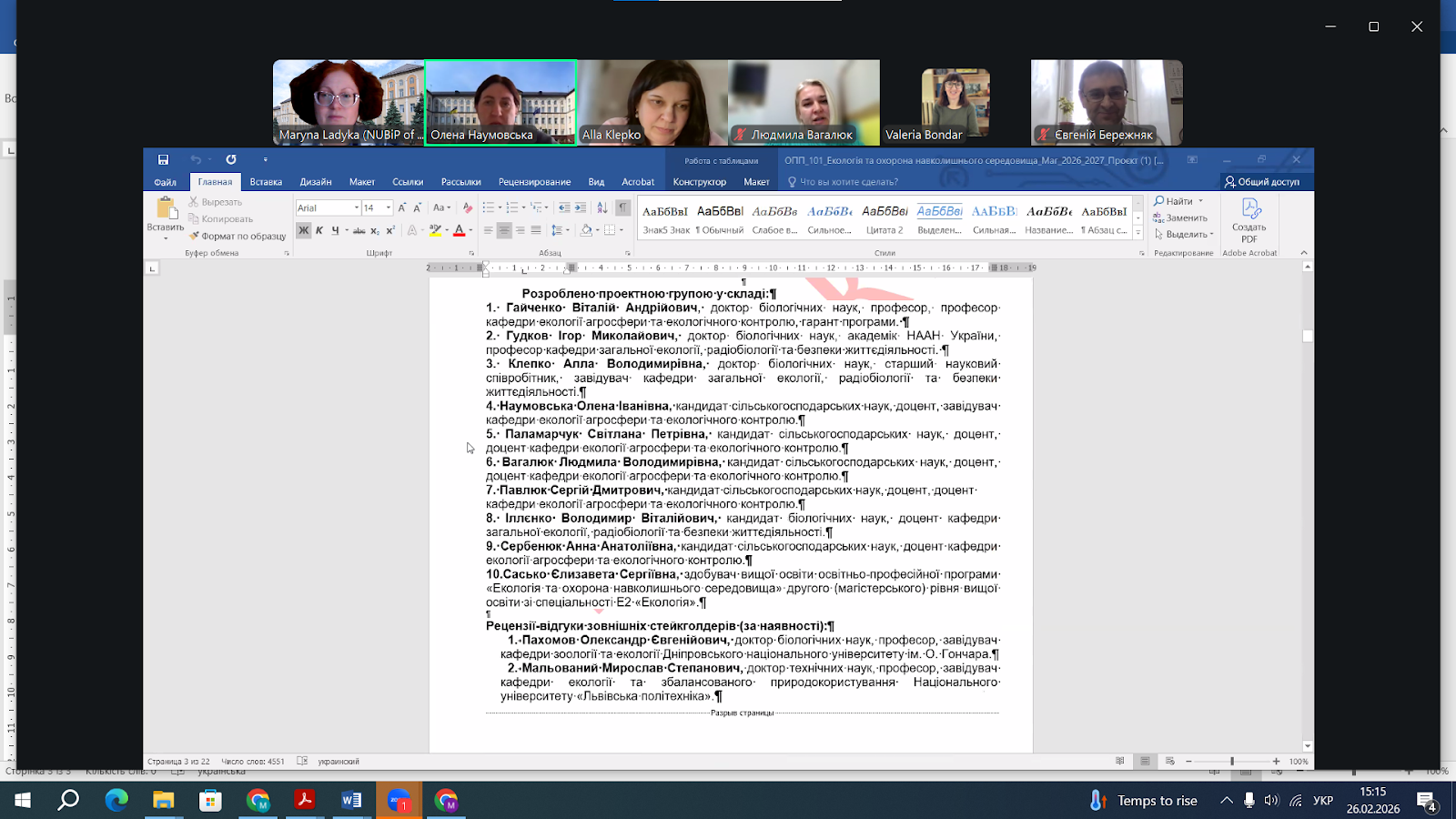Open Microsoft Edge from the taskbar
Screen dimensions: 1456x819
[116, 801]
